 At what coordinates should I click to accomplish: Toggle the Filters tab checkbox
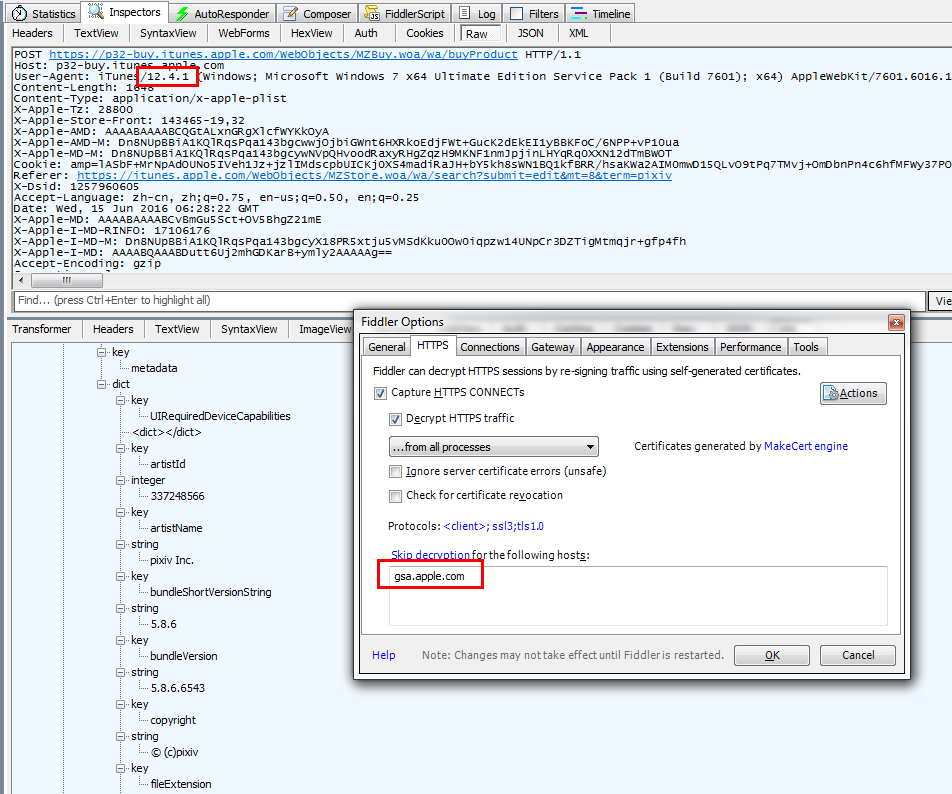pyautogui.click(x=517, y=13)
